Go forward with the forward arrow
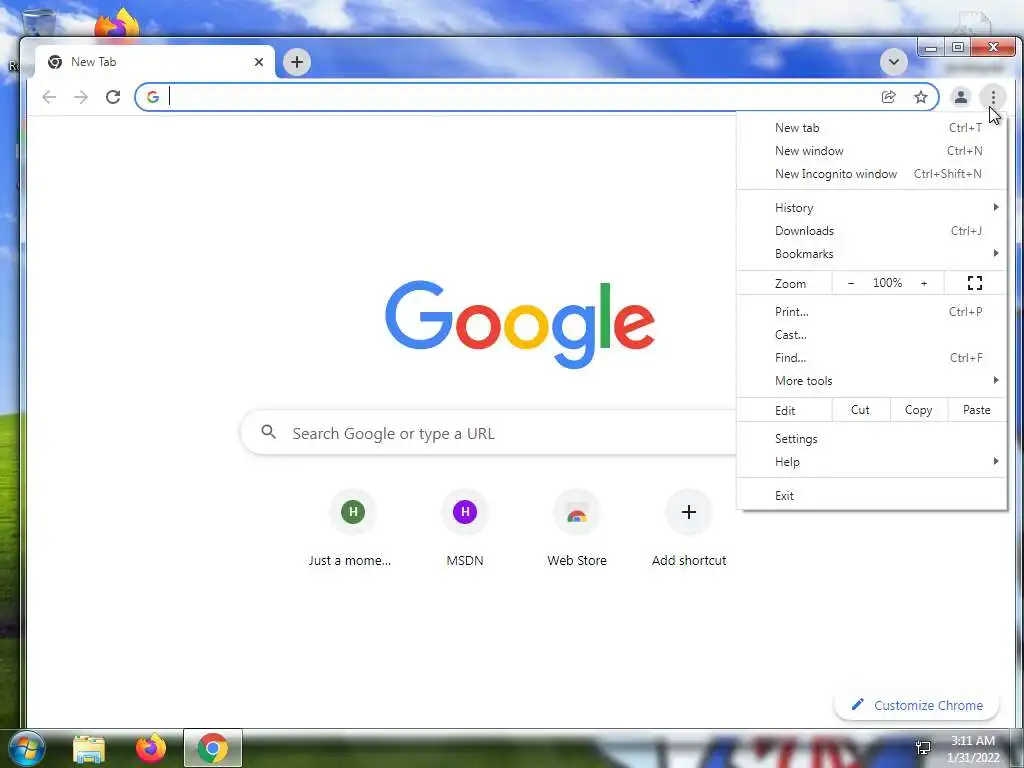Screen dimensions: 1024x768 pos(81,97)
